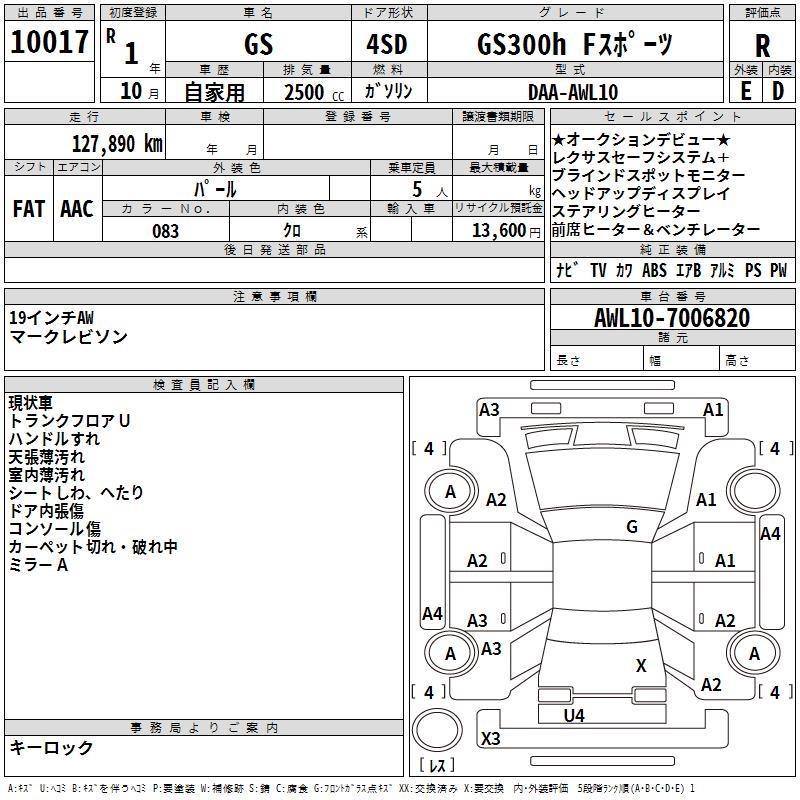This screenshot has width=800, height=800.
Task: Click the evaluation score R
Action: [762, 46]
